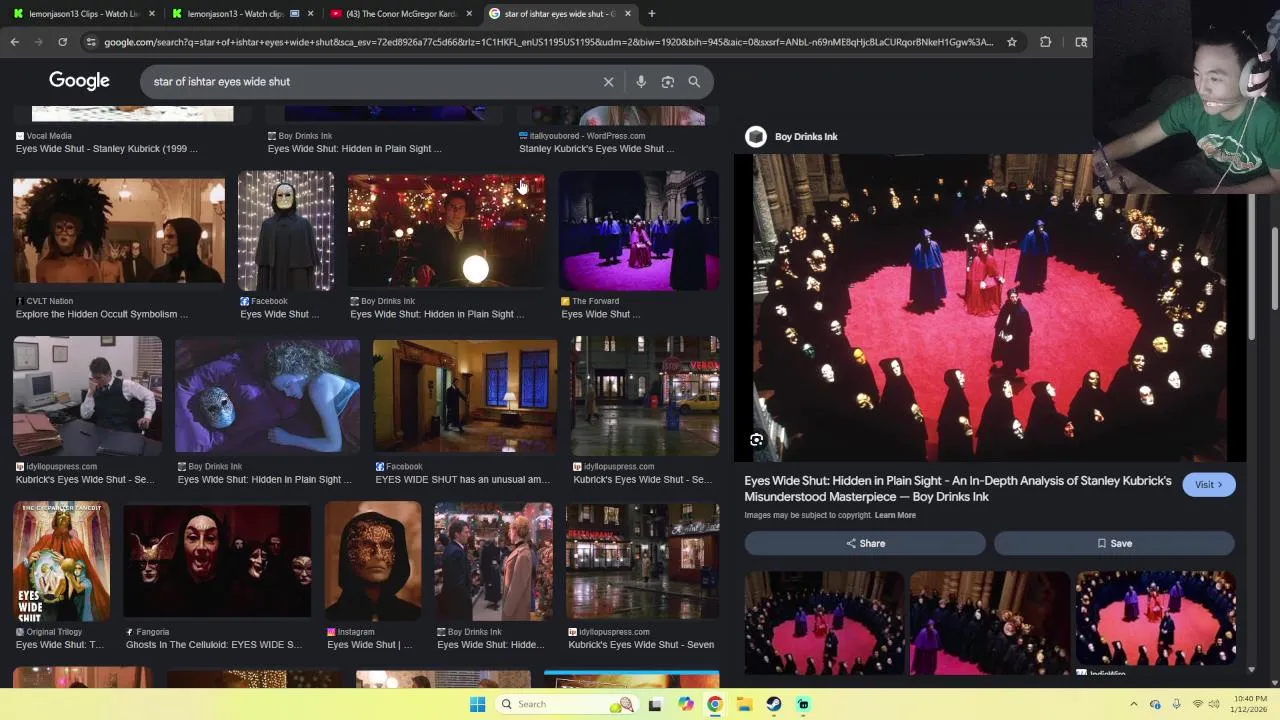Open the mask on pillow thumbnail

click(x=267, y=396)
